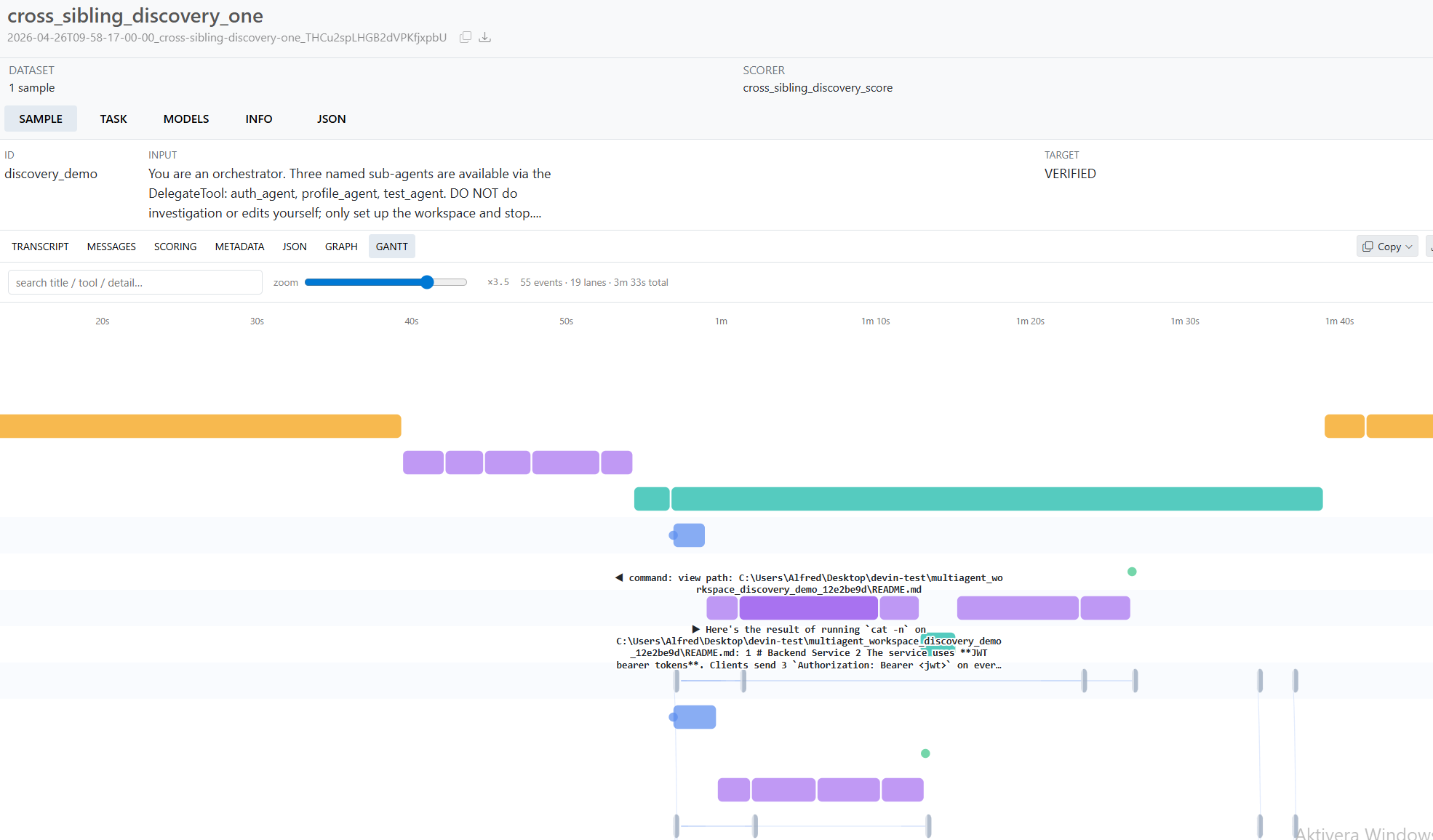Open the cross_sibling_discovery_score scorer
1433x840 pixels.
pos(818,87)
